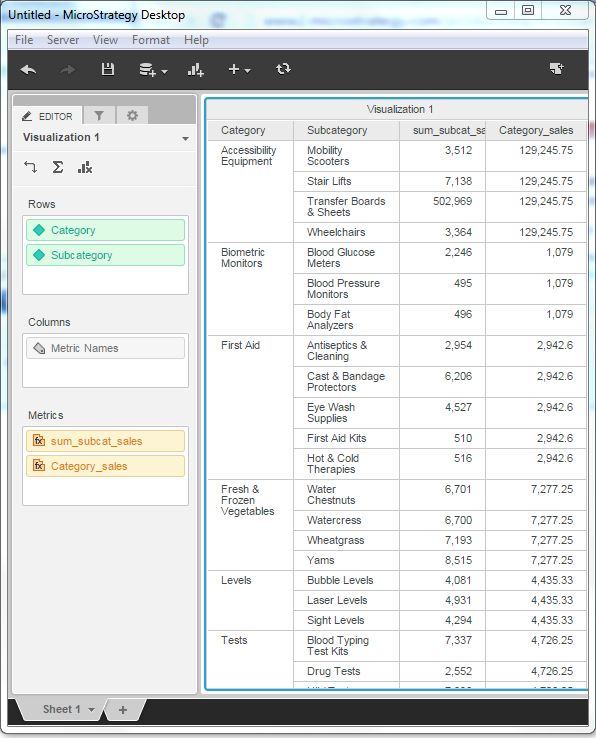Click the remove chart data icon
The width and height of the screenshot is (596, 738).
pos(85,167)
